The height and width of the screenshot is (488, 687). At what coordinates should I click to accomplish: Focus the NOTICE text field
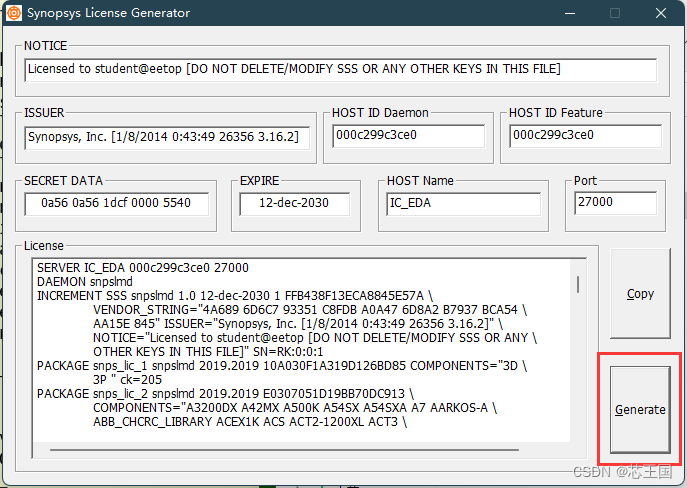pyautogui.click(x=341, y=70)
